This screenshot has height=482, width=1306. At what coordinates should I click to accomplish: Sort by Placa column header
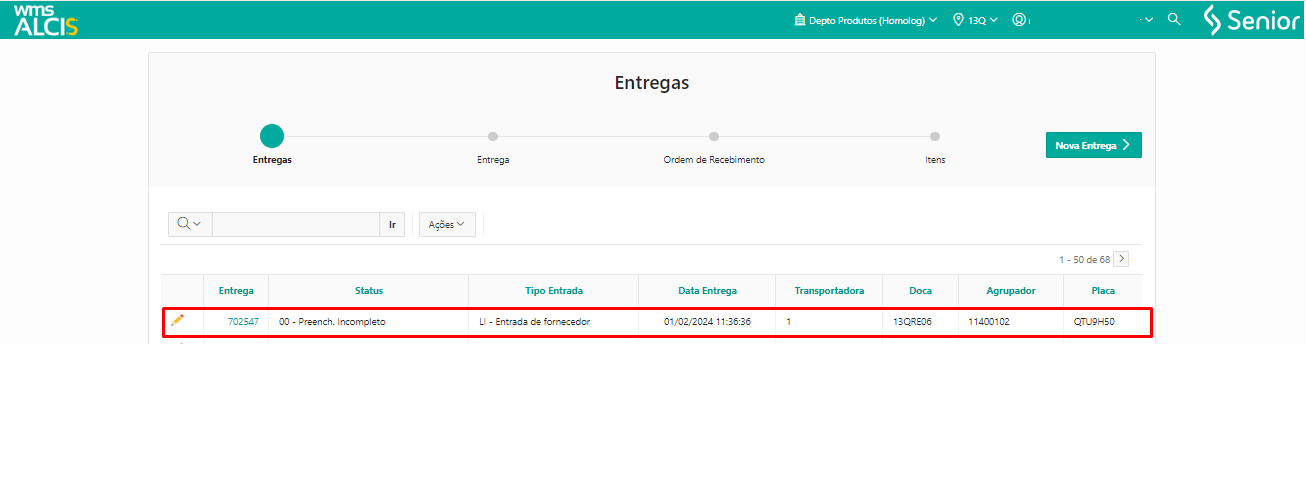(1103, 291)
